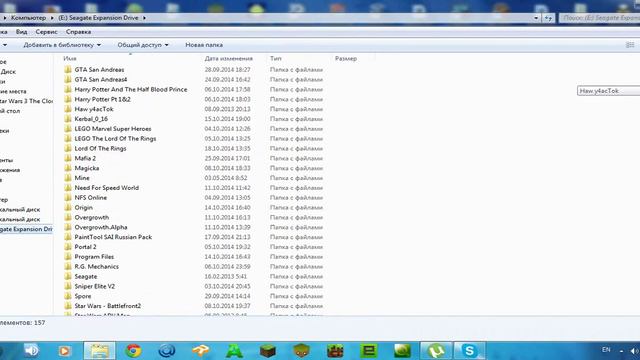
Task: Select 'Star Wars 3 The Clo' in navigation pane
Action: point(26,101)
